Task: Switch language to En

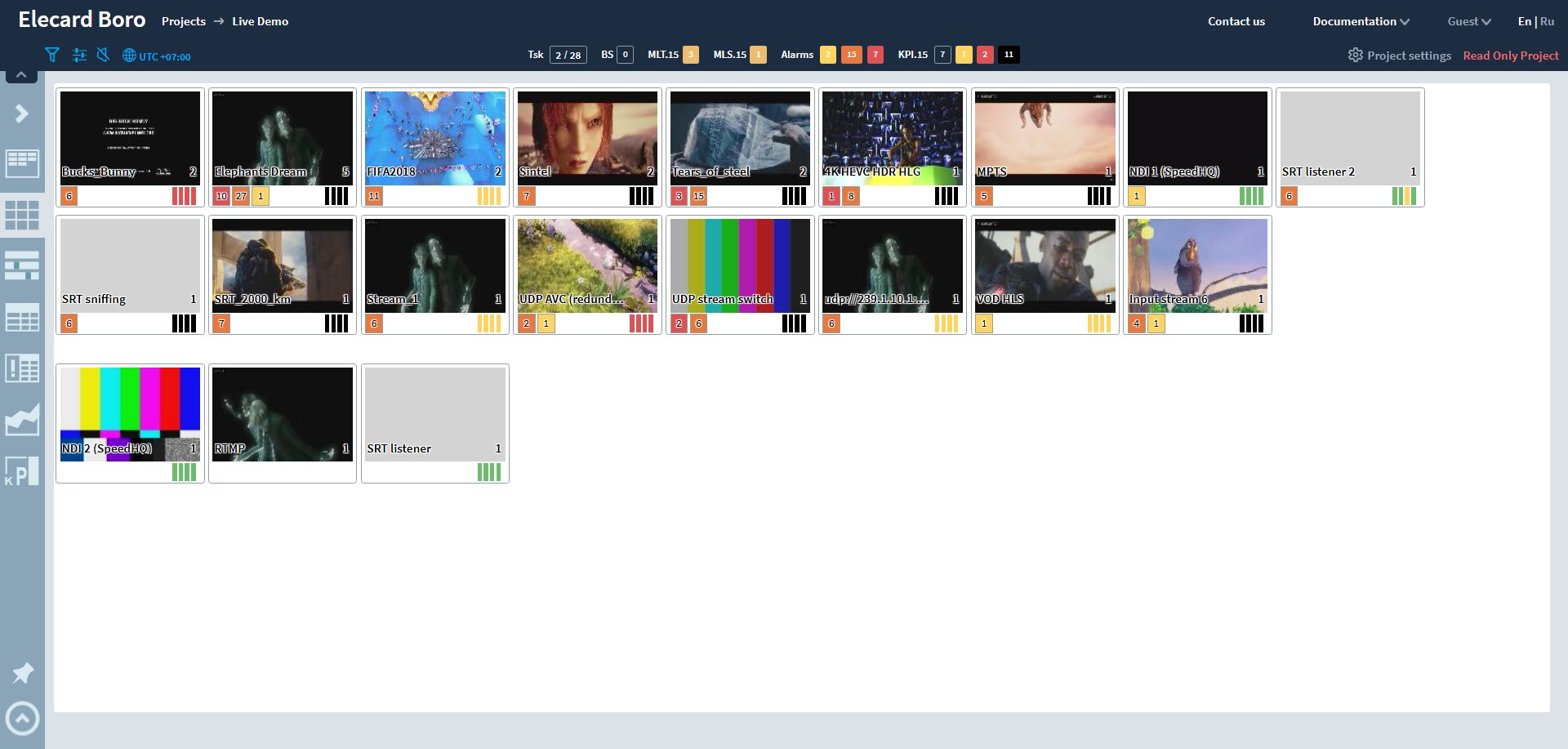Action: point(1524,21)
